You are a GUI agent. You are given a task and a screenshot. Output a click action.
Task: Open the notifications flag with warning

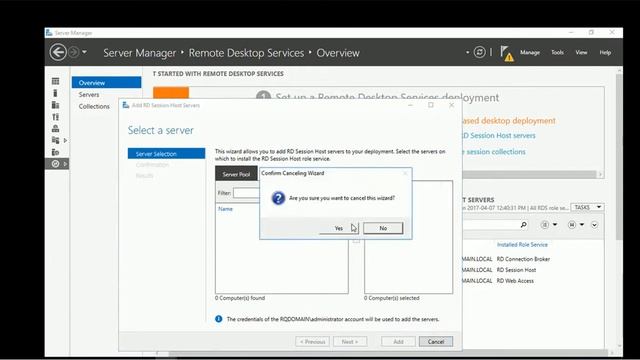tap(507, 53)
